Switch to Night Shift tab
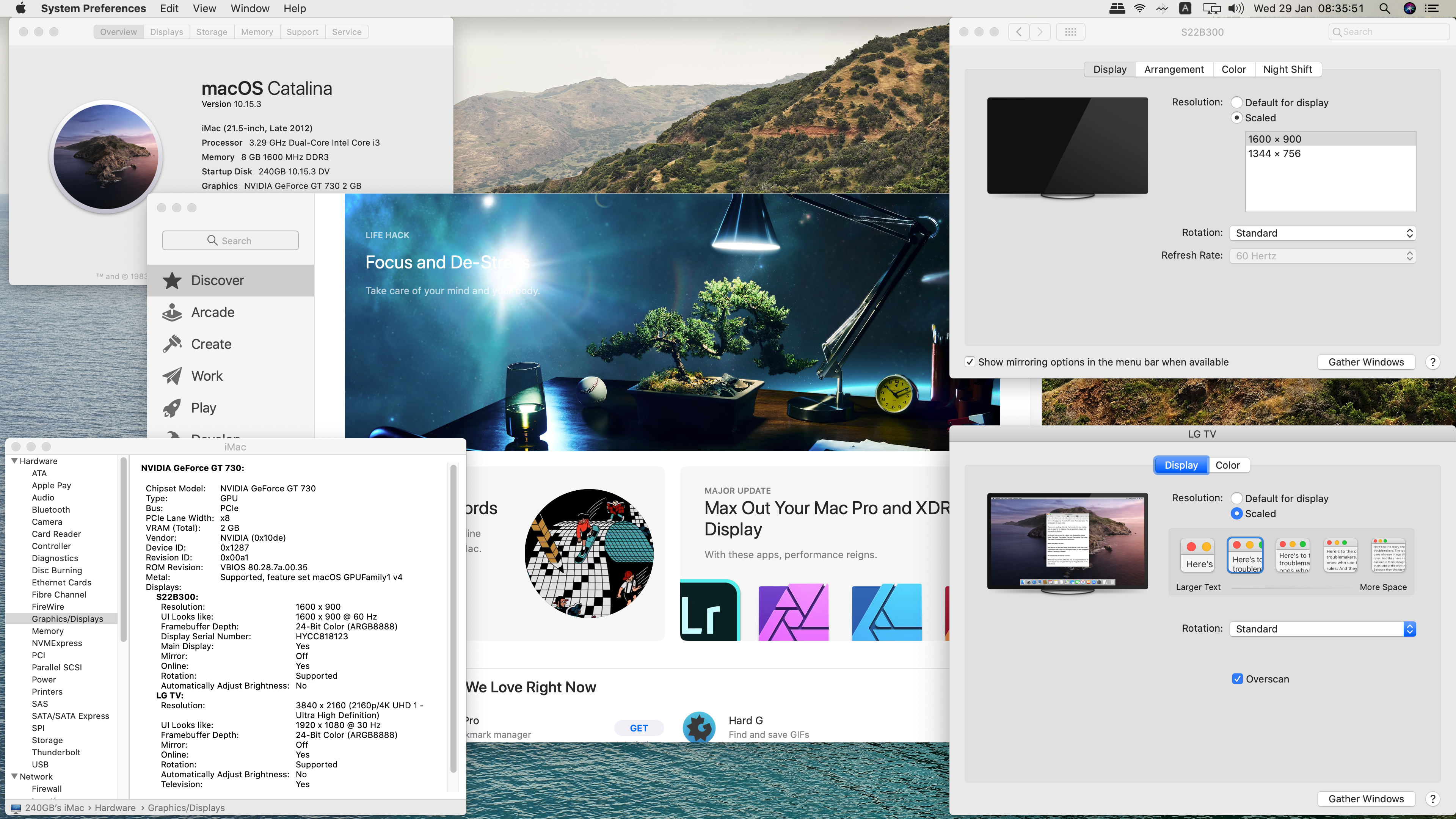This screenshot has width=1456, height=819. (1288, 69)
